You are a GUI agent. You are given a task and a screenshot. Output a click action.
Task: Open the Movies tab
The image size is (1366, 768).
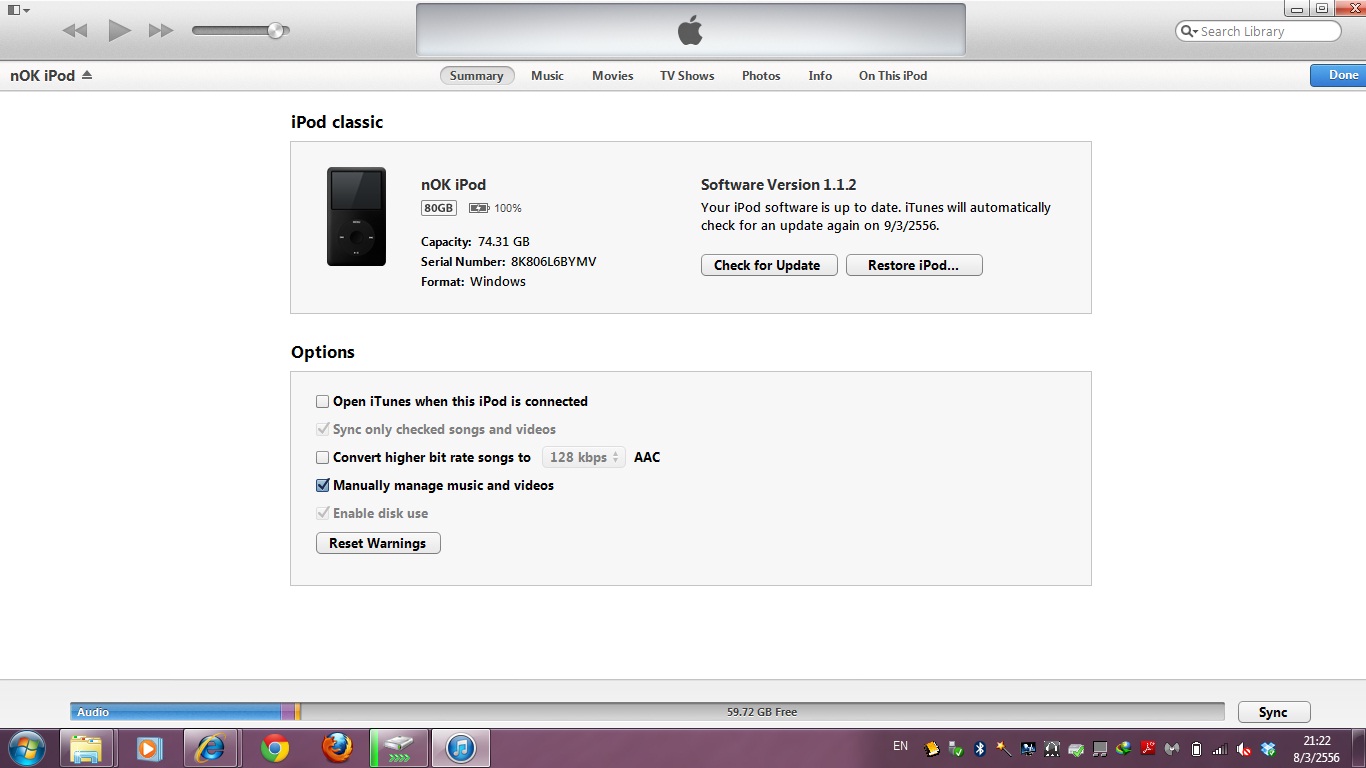(x=613, y=76)
